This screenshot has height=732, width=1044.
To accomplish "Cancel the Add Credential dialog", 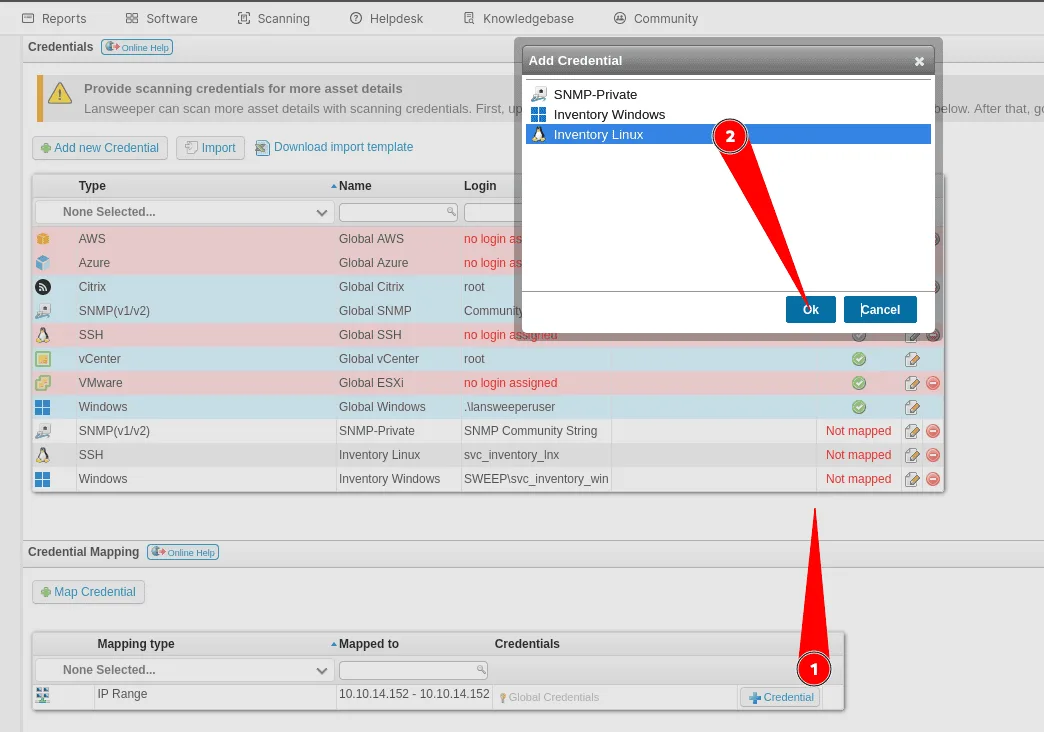I will coord(880,310).
